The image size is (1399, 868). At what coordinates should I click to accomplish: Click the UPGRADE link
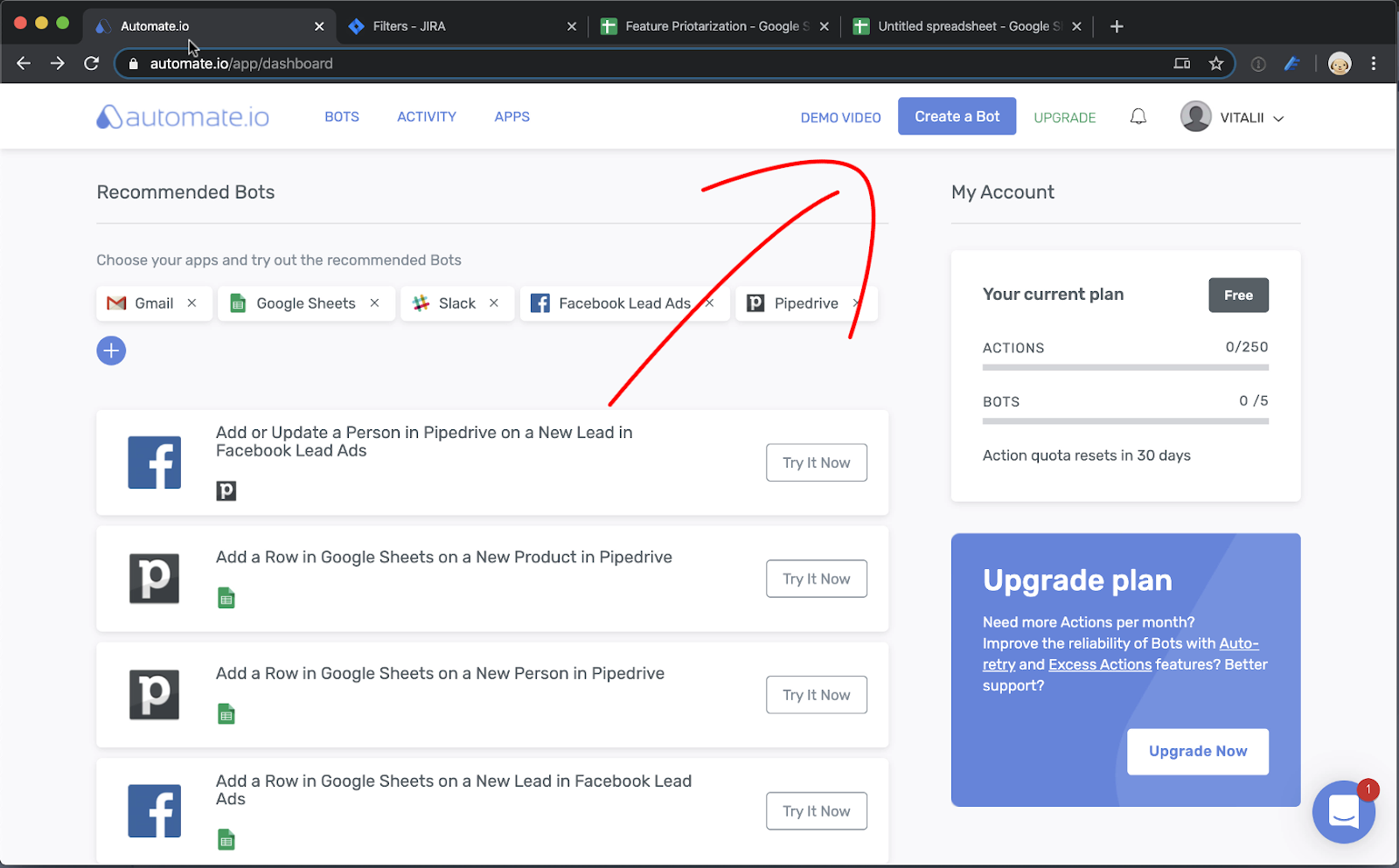tap(1064, 117)
